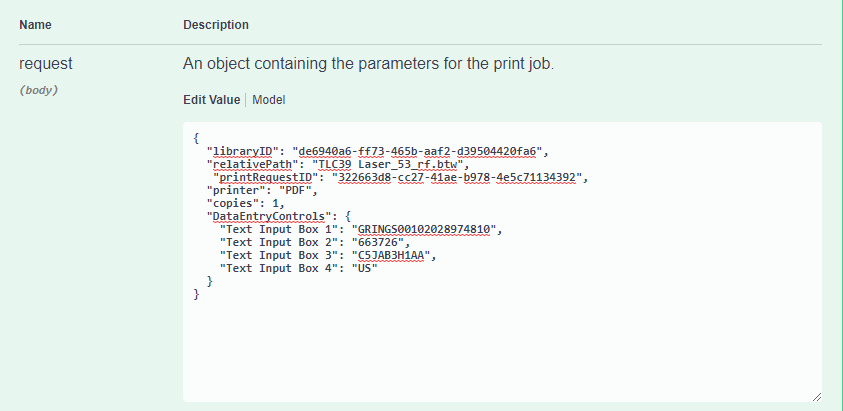
Task: Click Text Input Box 4 value "US"
Action: tap(361, 268)
